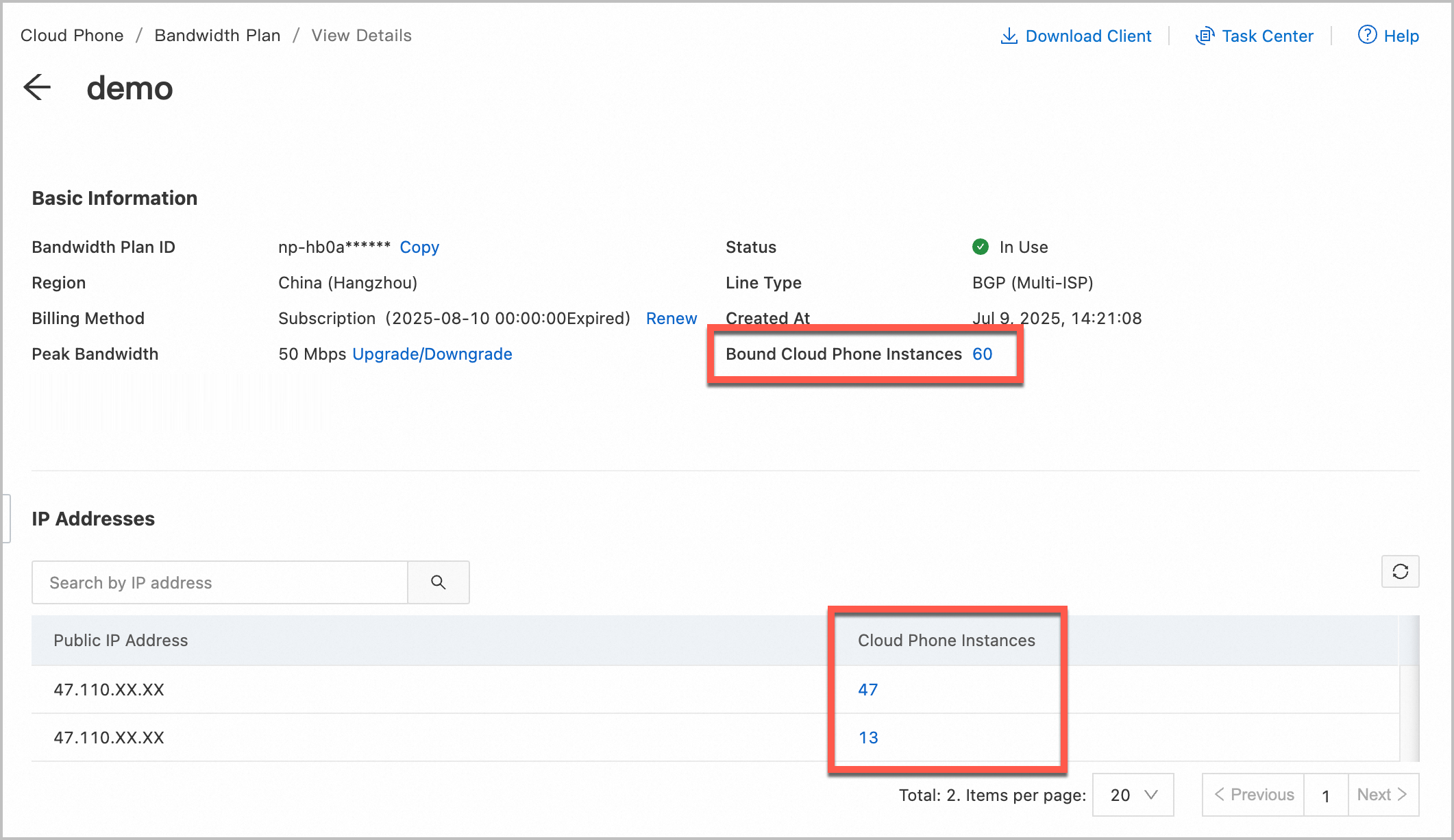
Task: Refresh the IP Addresses table
Action: [x=1400, y=571]
